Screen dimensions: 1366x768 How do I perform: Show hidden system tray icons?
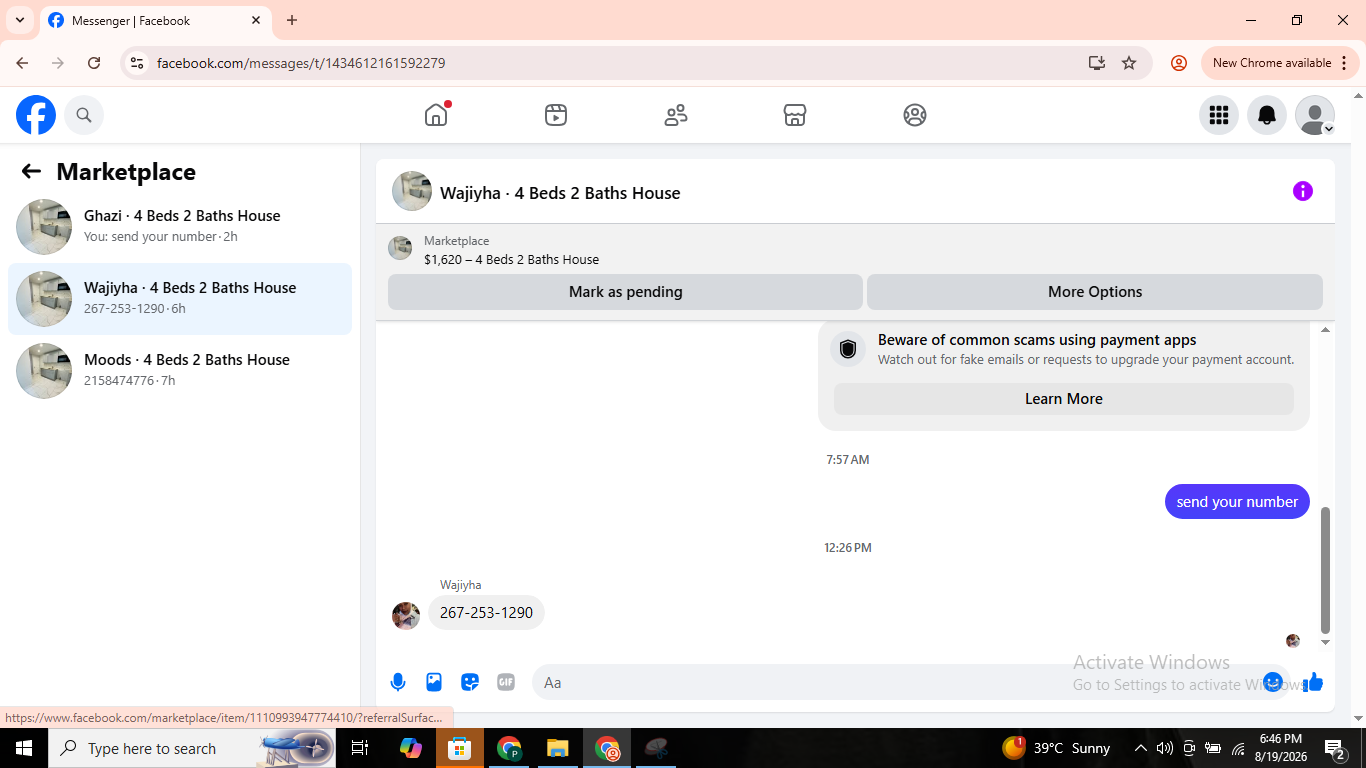(1140, 748)
